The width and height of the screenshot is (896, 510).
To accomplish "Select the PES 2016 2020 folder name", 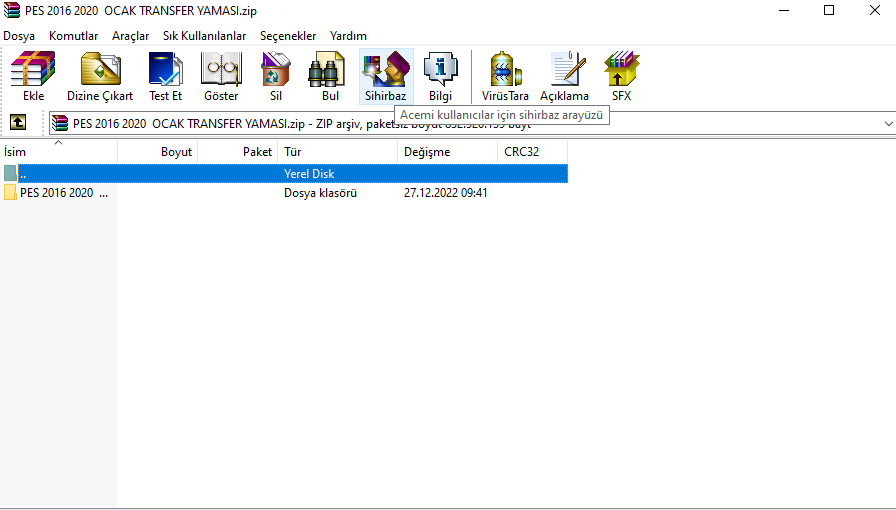I will (x=64, y=193).
